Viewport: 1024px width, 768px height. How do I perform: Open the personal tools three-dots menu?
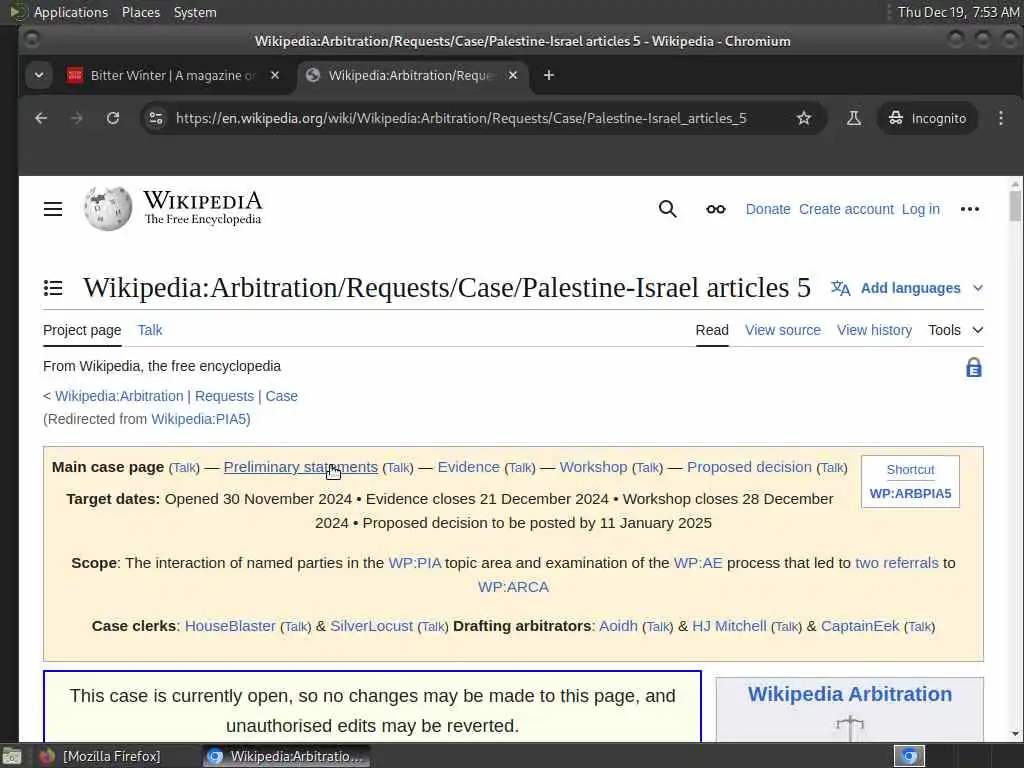[x=970, y=209]
